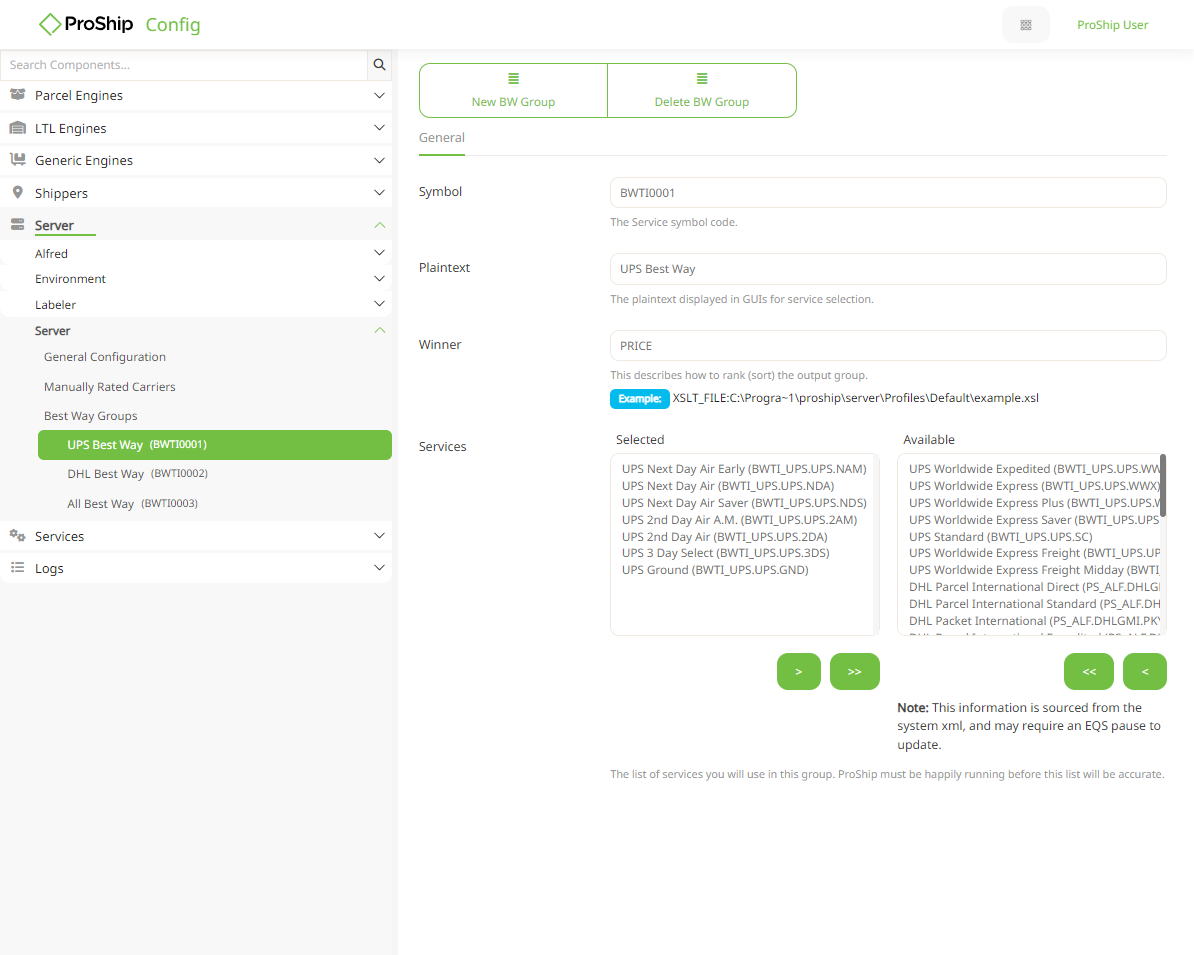Select UPS Standard (BWTI_UPS.UPS.SC) entry
The width and height of the screenshot is (1194, 955).
(1001, 537)
